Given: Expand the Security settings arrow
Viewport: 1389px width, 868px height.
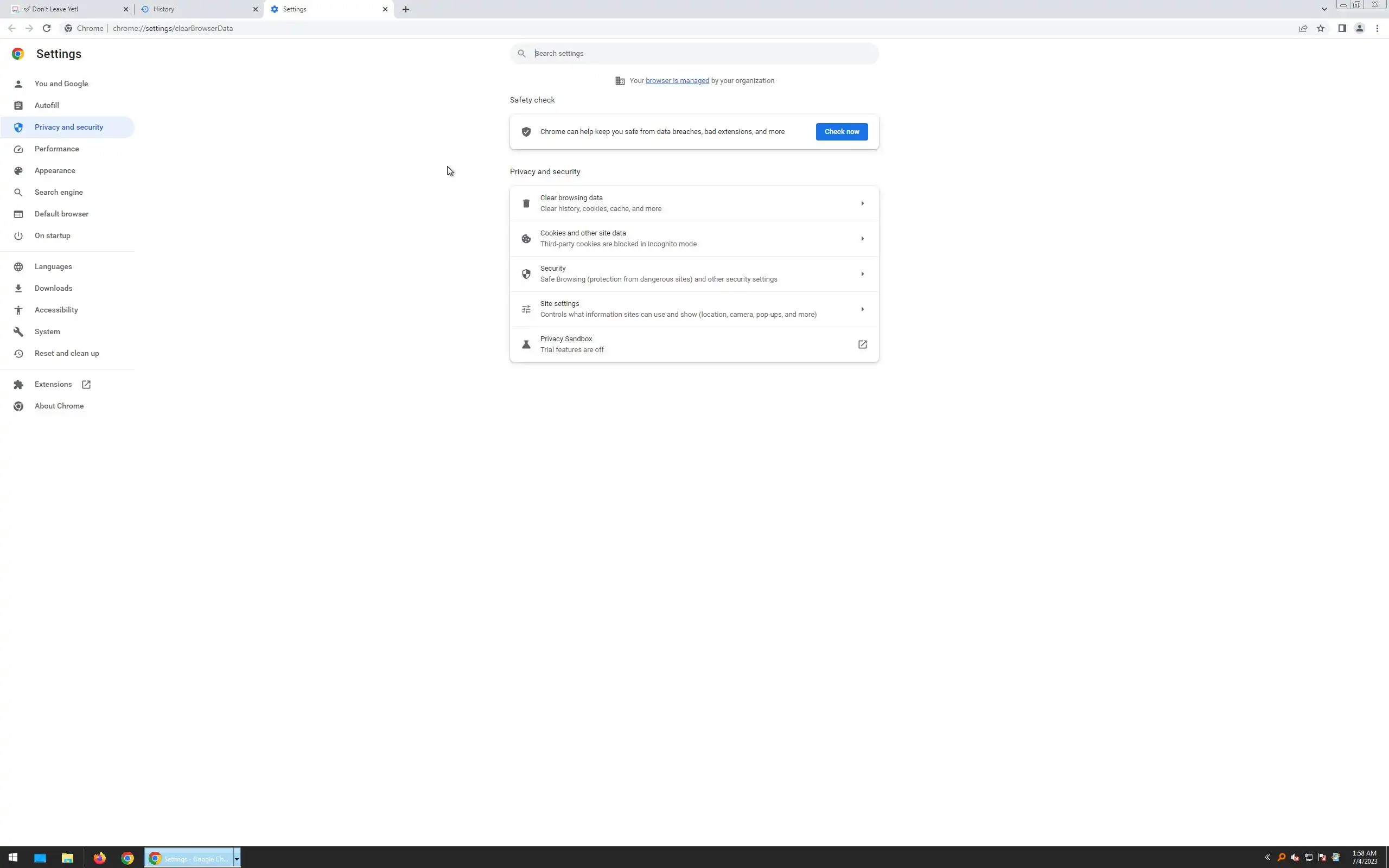Looking at the screenshot, I should click(x=862, y=274).
